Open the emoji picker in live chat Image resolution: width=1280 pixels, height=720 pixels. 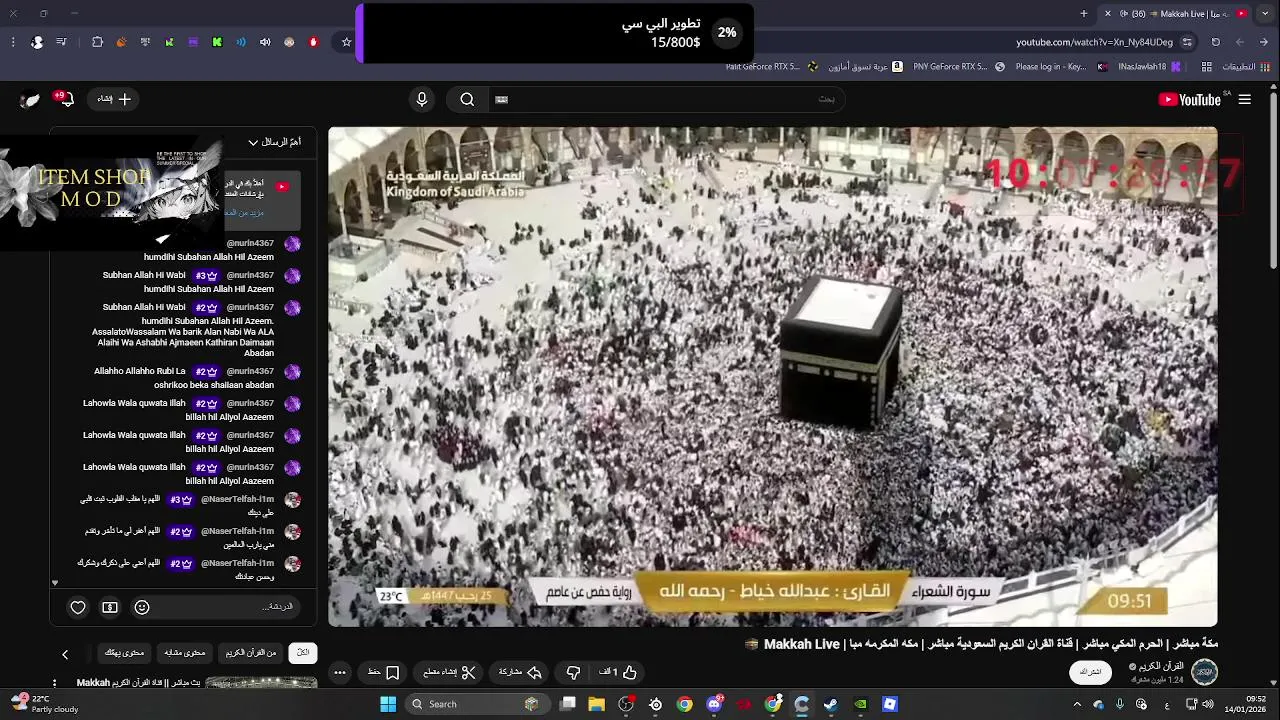[142, 607]
